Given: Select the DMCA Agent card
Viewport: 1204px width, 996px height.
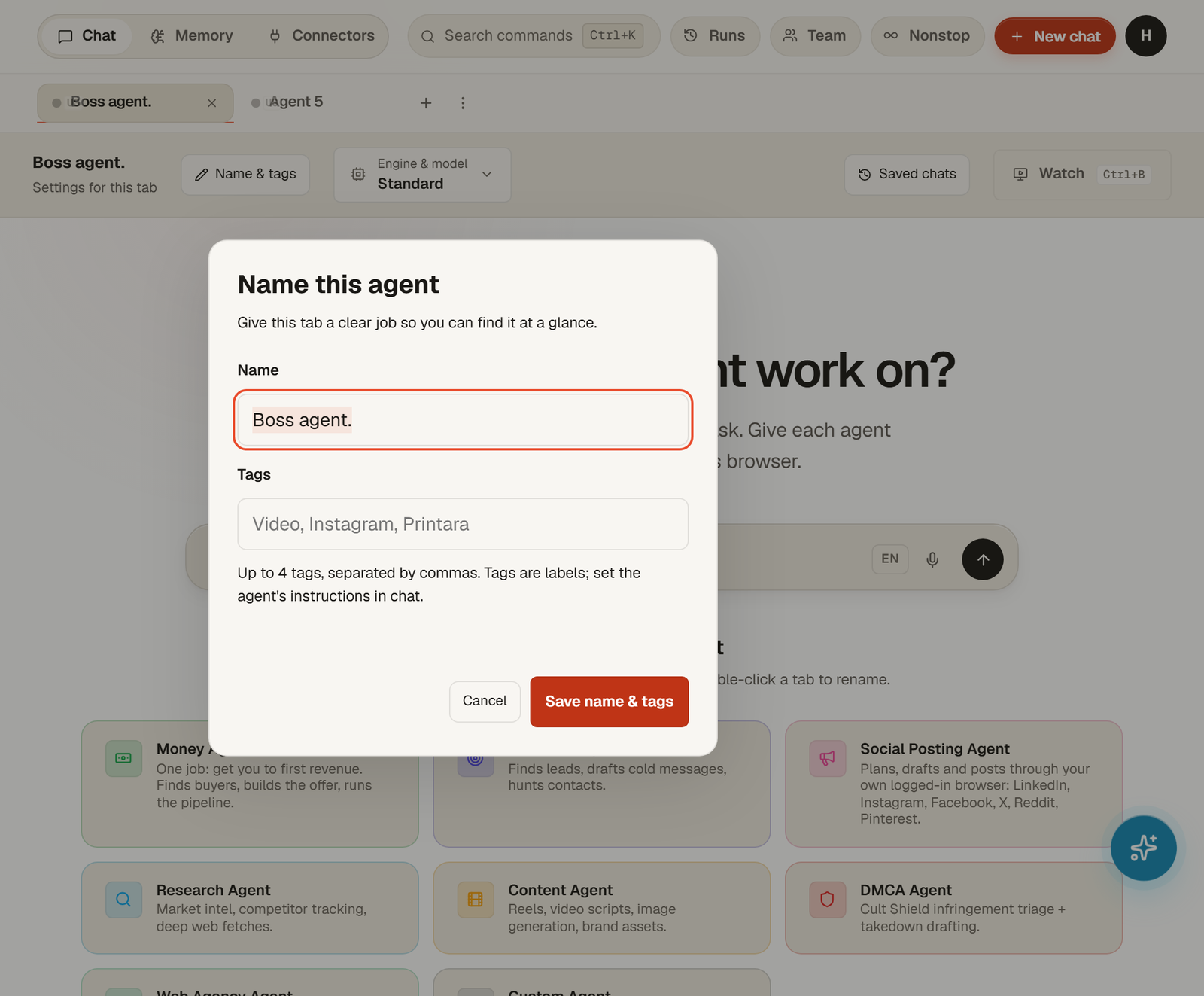Looking at the screenshot, I should pyautogui.click(x=953, y=908).
